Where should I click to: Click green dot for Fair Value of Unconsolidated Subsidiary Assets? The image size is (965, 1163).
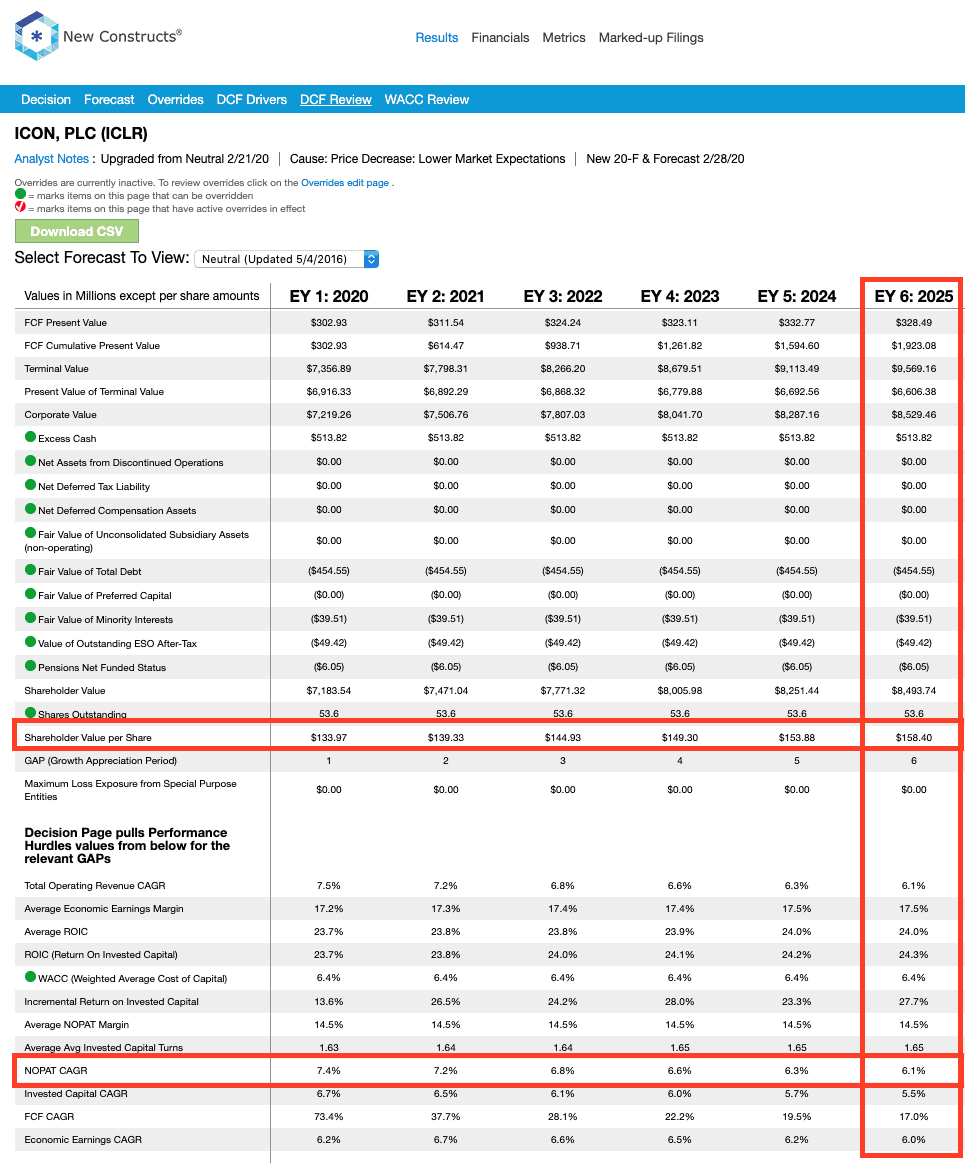click(x=30, y=533)
